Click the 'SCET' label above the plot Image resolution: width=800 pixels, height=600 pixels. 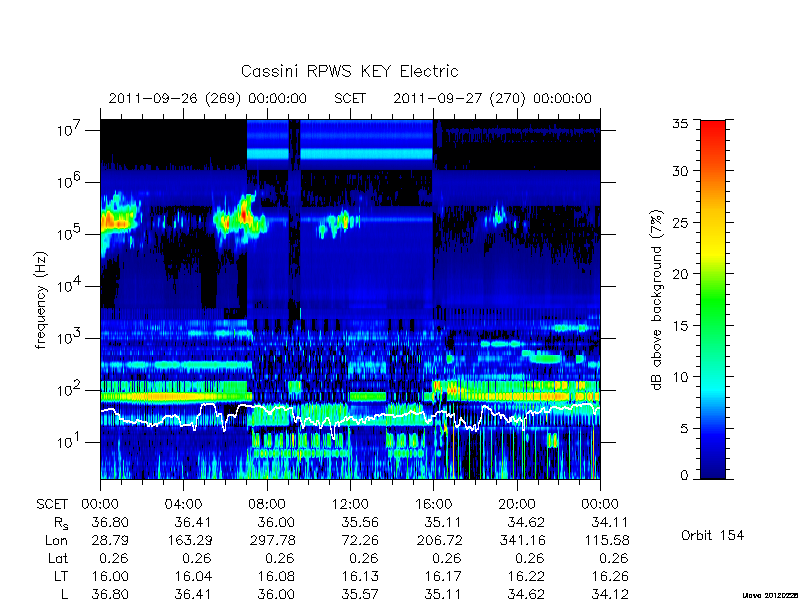(x=350, y=98)
